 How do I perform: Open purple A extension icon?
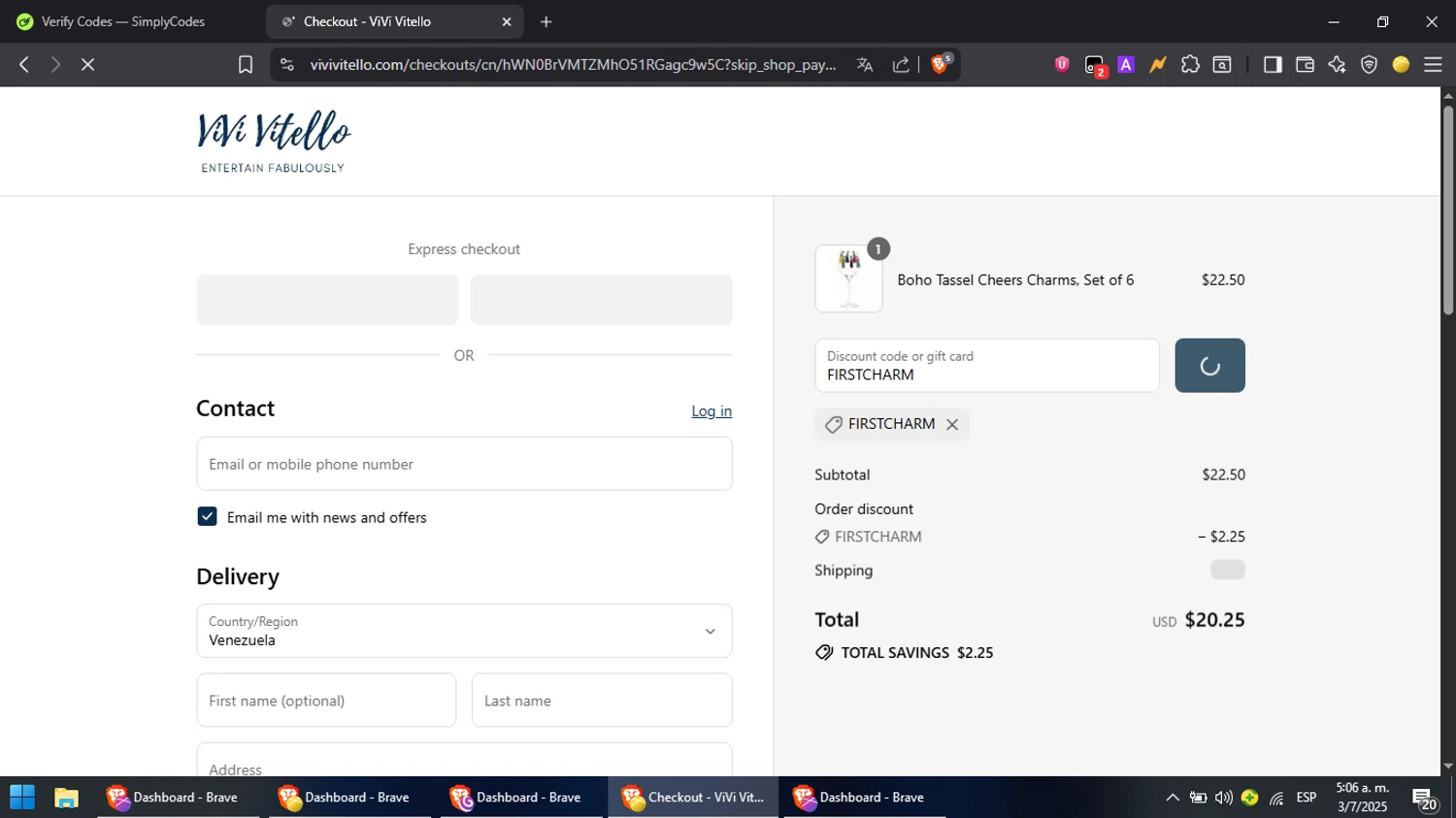(x=1126, y=65)
